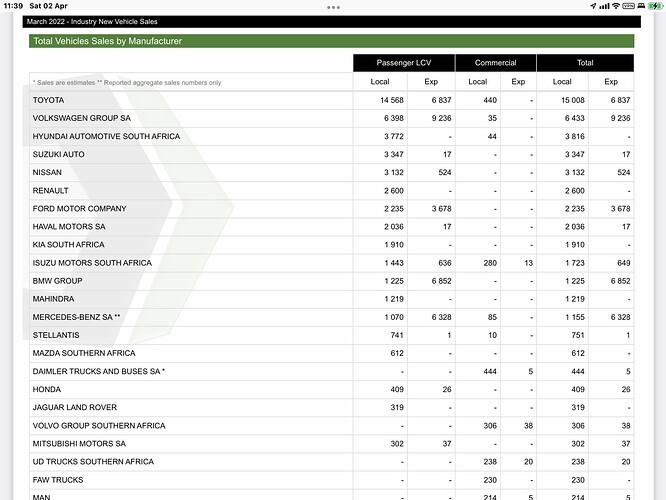666x500 pixels.
Task: Click Toyota commercial local value 440
Action: click(490, 100)
